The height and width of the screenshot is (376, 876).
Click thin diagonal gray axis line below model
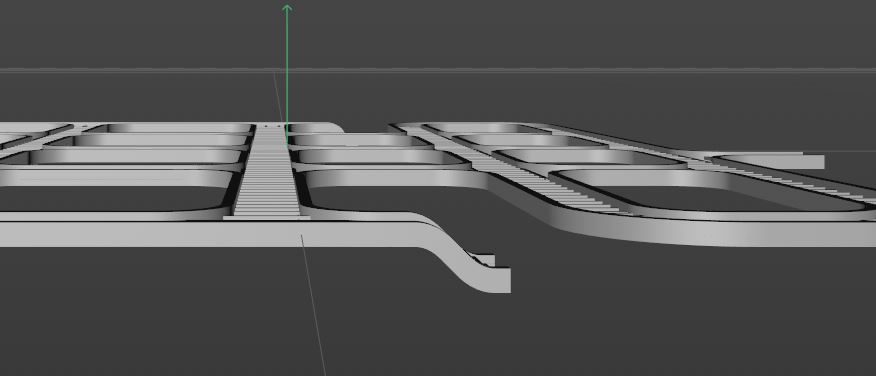point(314,305)
